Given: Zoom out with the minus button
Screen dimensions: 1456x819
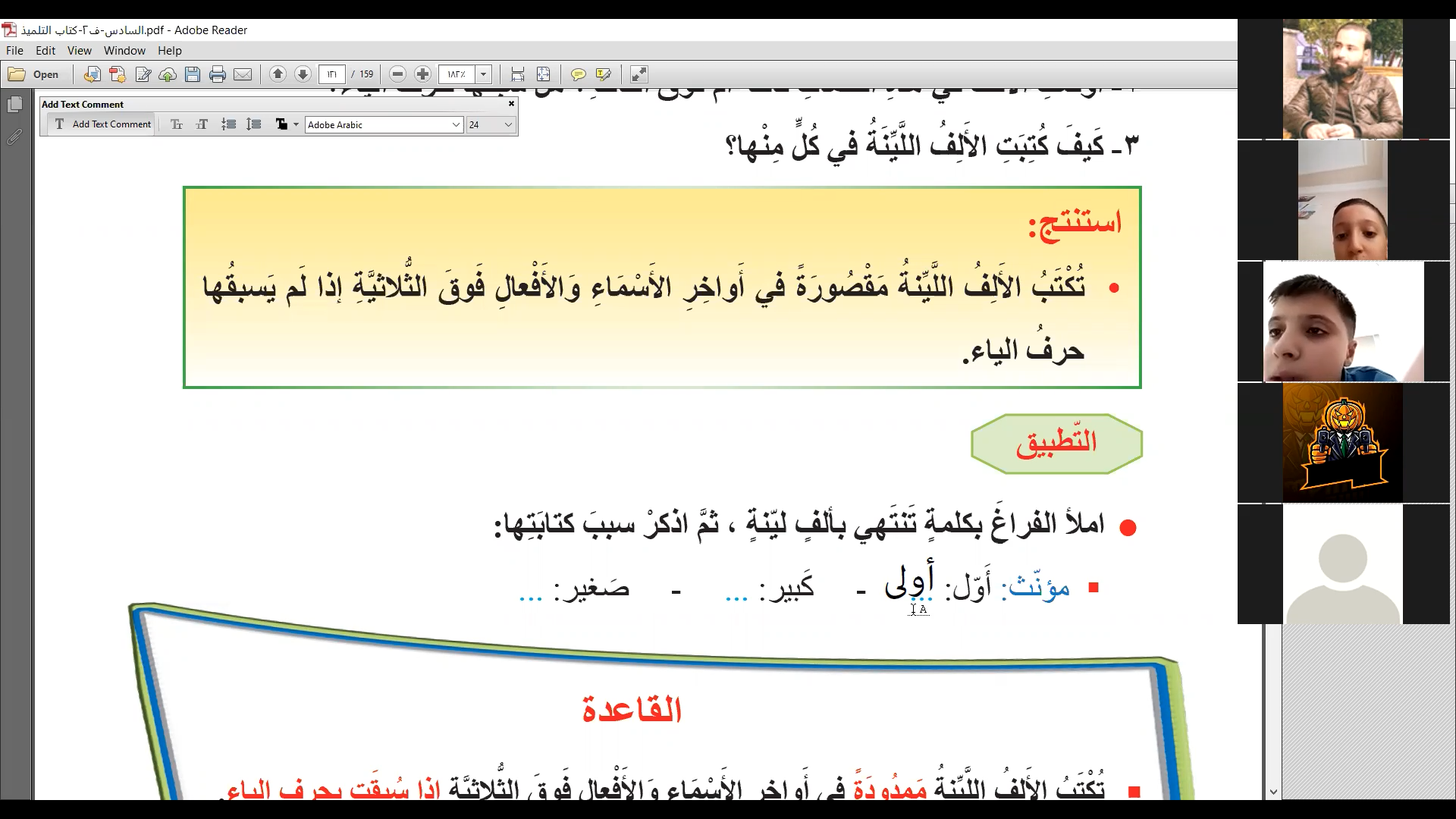Looking at the screenshot, I should pos(397,74).
